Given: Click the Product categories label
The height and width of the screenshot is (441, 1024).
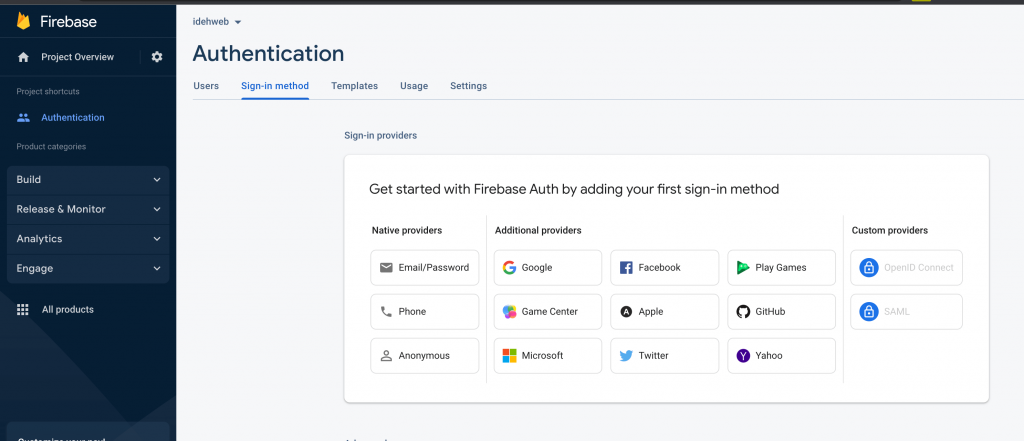Looking at the screenshot, I should tap(51, 146).
